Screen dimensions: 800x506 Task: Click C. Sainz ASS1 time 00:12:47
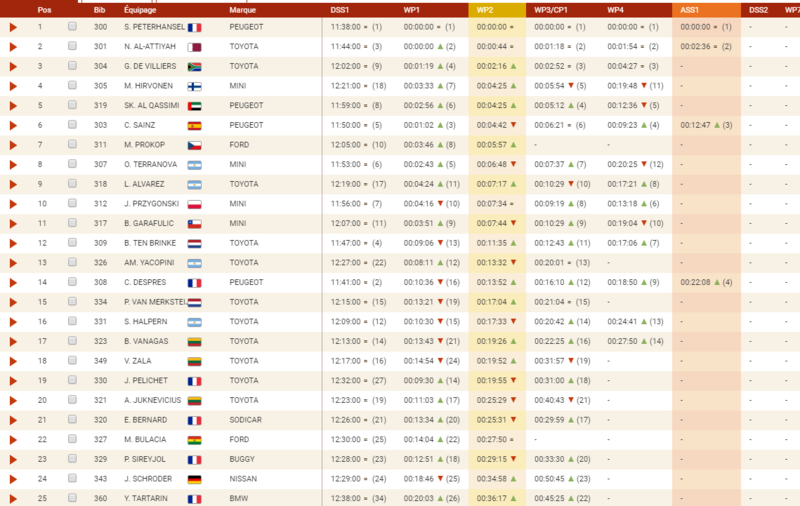point(697,125)
